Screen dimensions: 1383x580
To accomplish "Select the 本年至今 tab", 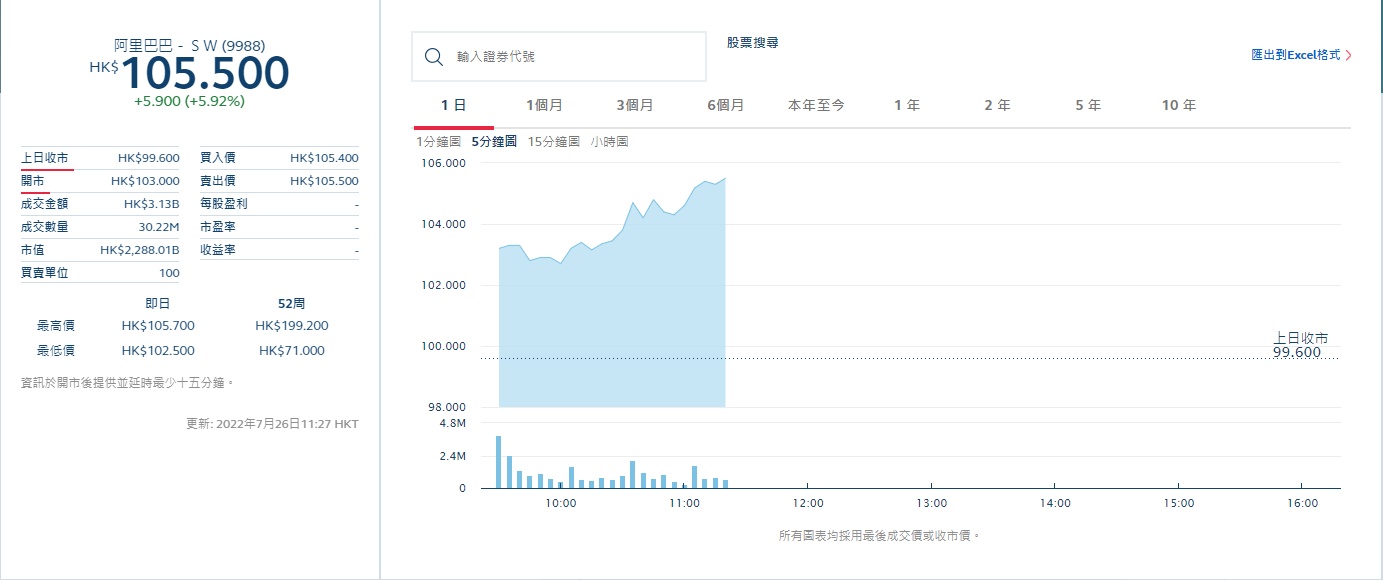I will pyautogui.click(x=816, y=105).
